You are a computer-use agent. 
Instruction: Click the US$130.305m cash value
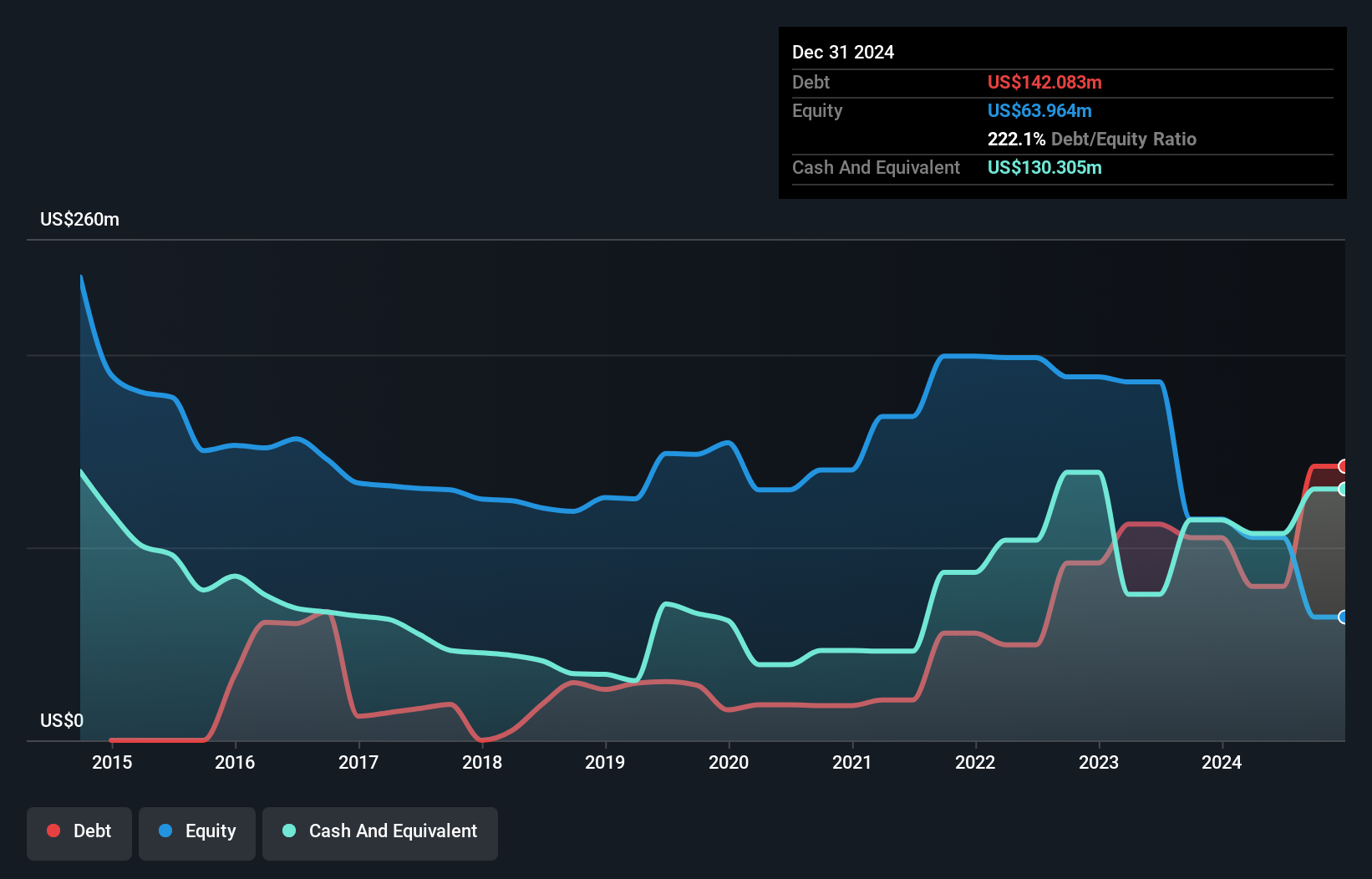tap(1044, 168)
